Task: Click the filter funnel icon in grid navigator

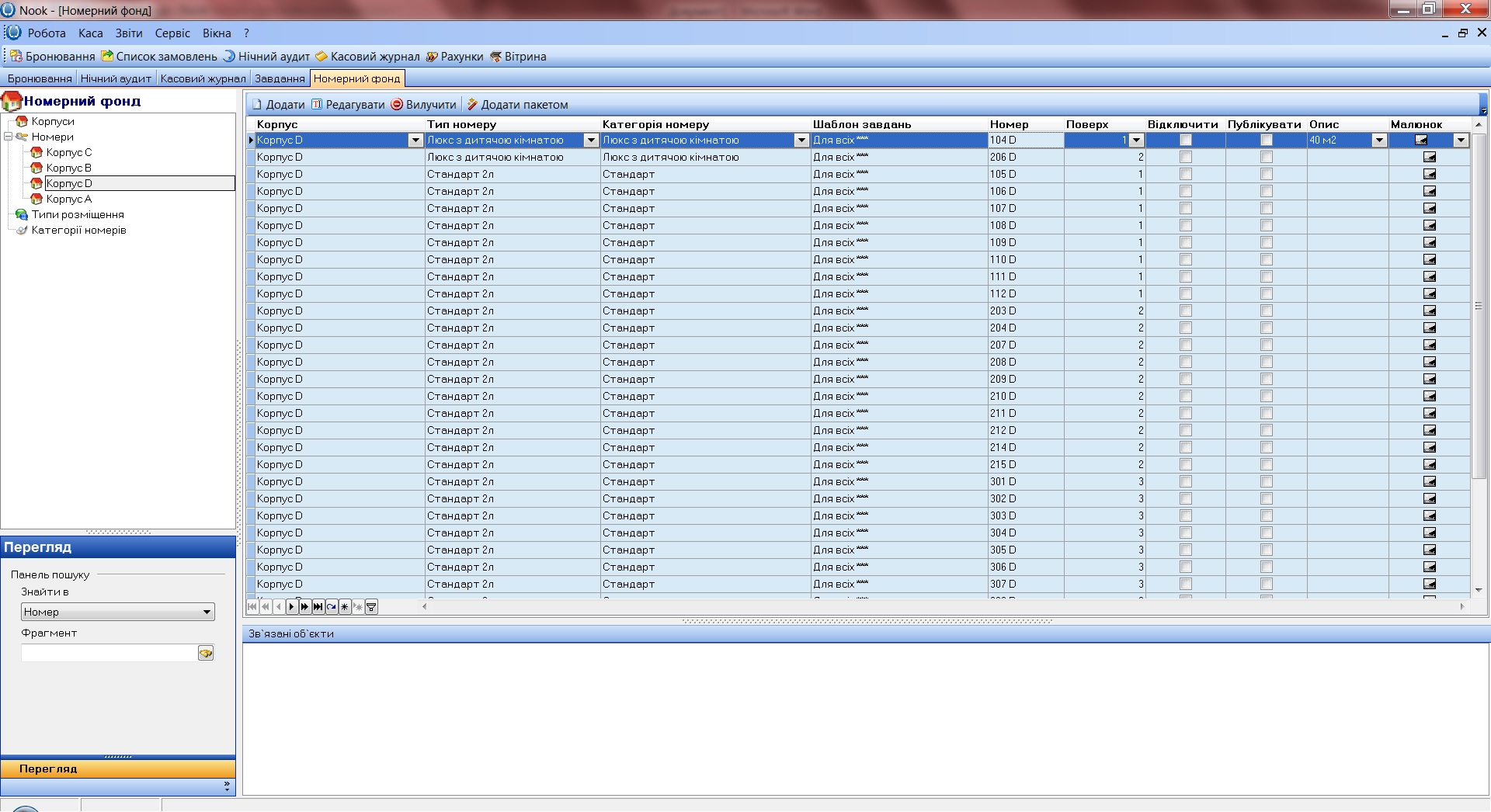Action: point(371,607)
